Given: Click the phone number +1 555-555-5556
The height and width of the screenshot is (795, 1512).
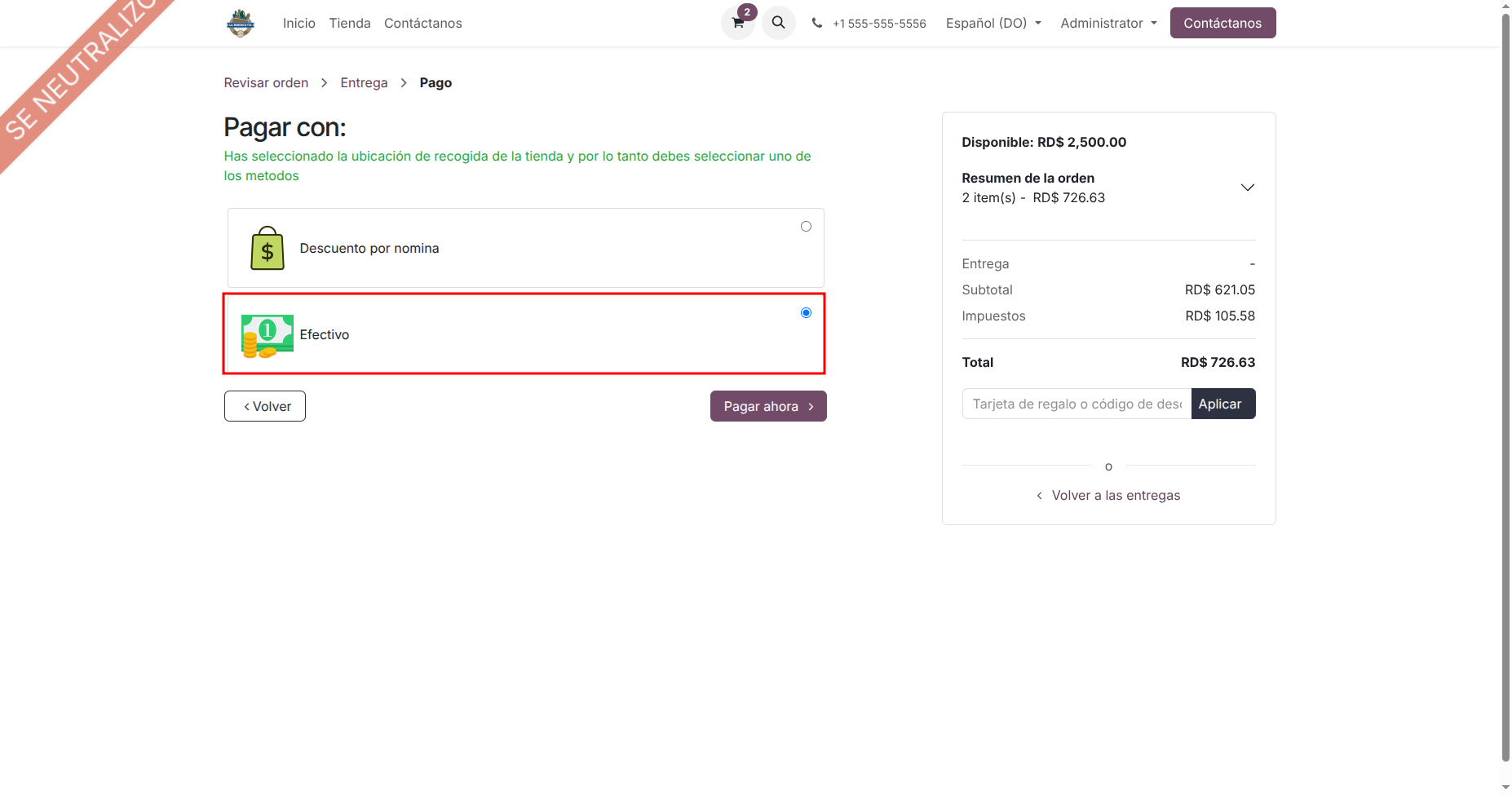Looking at the screenshot, I should coord(878,24).
